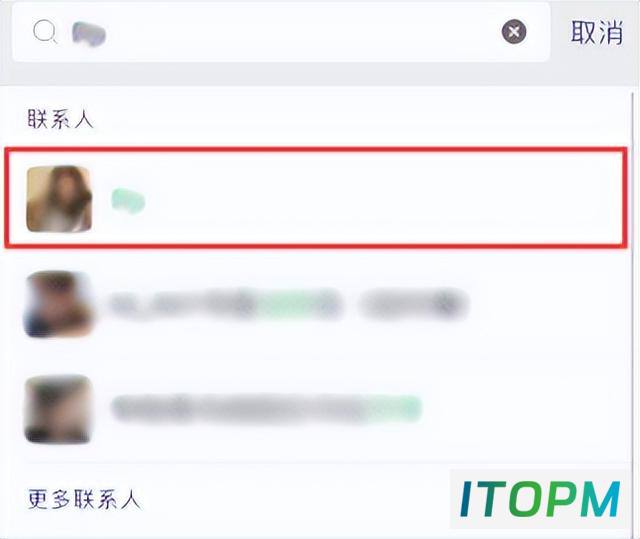Viewport: 640px width, 539px height.
Task: Select the first contact's green highlighted name
Action: (x=128, y=201)
